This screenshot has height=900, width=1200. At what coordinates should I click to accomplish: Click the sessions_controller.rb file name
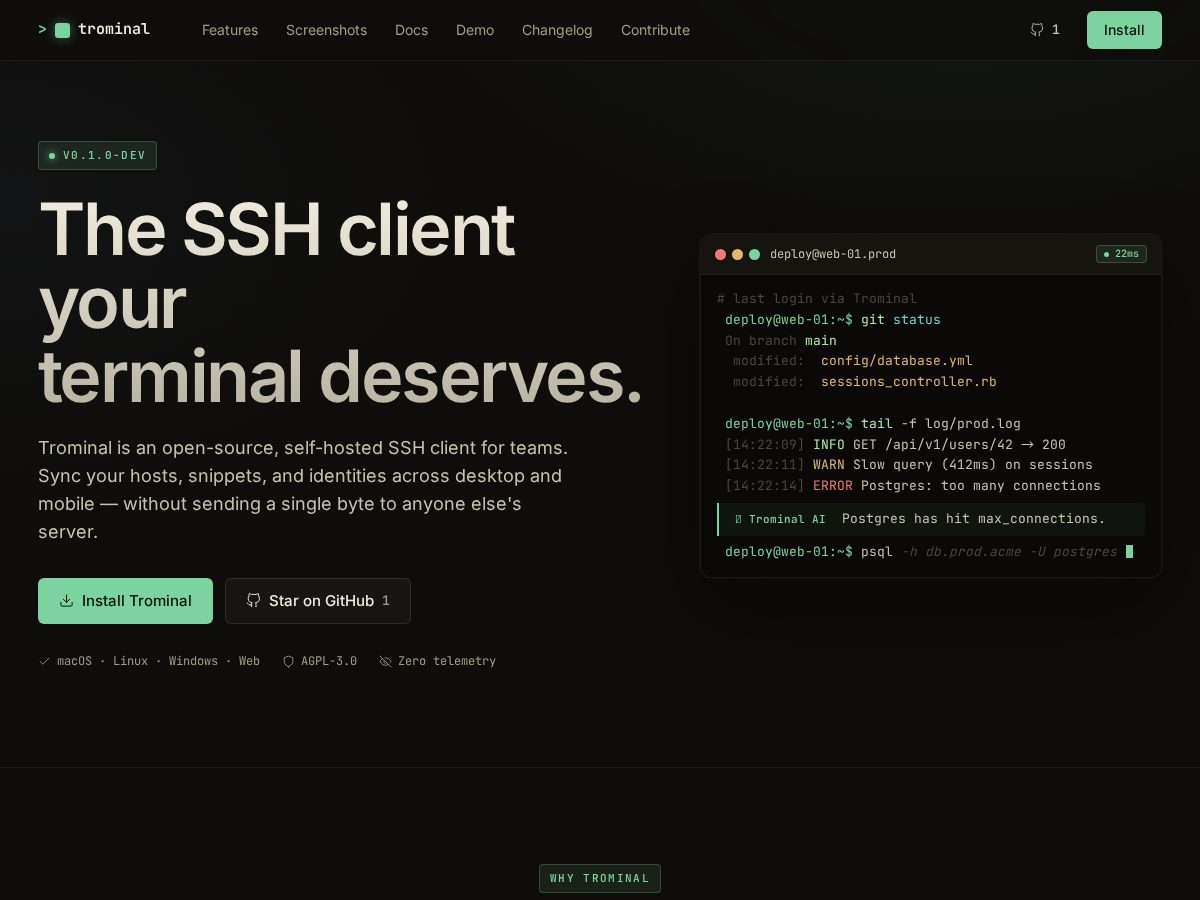pyautogui.click(x=909, y=382)
